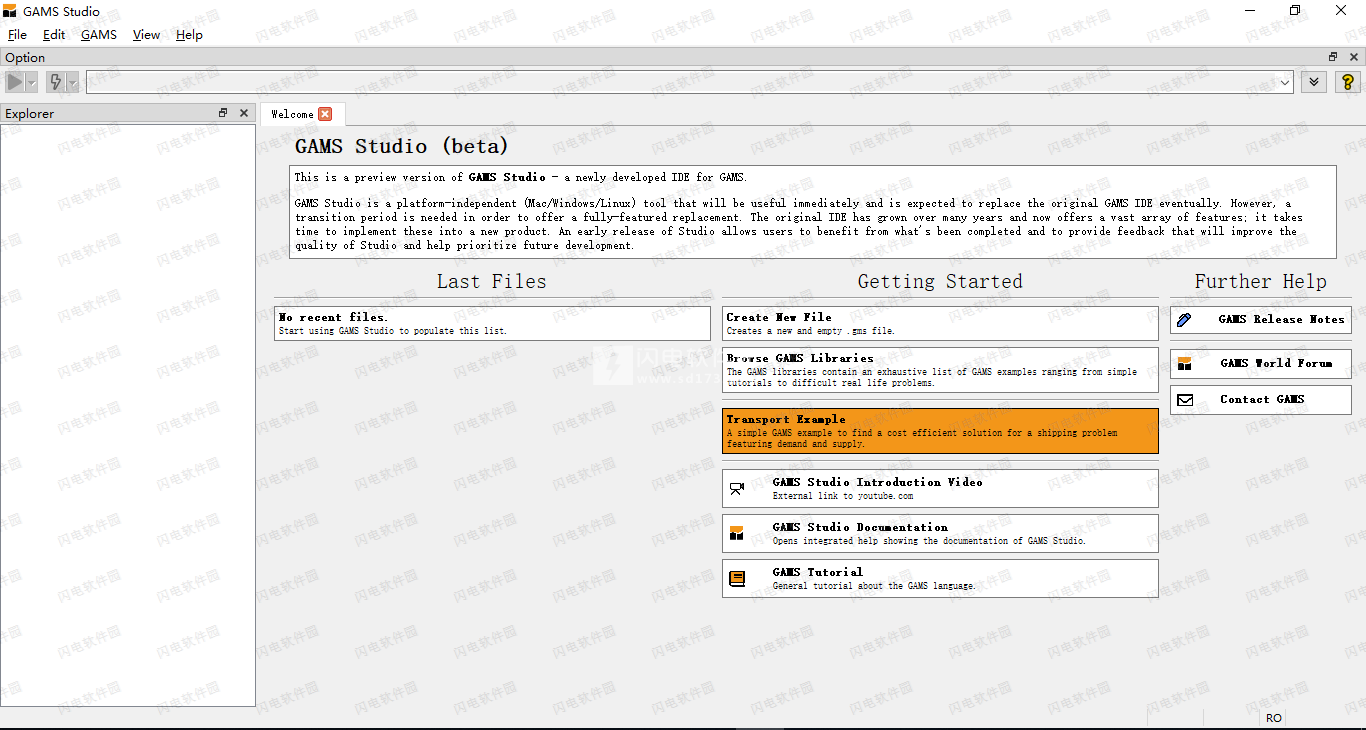Viewport: 1366px width, 730px height.
Task: Click the Last Files heading
Action: [492, 282]
